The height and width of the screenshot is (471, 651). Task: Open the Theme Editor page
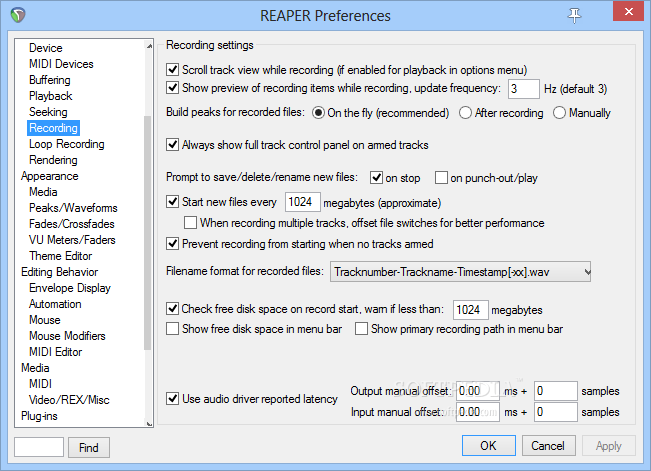(61, 256)
